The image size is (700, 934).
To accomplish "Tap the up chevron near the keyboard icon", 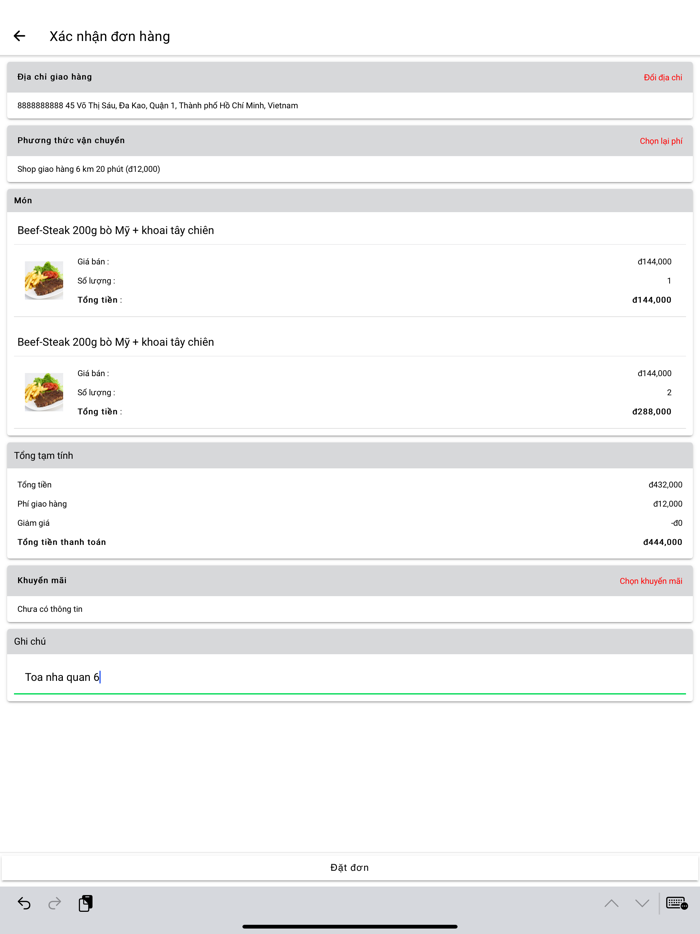I will coord(611,903).
